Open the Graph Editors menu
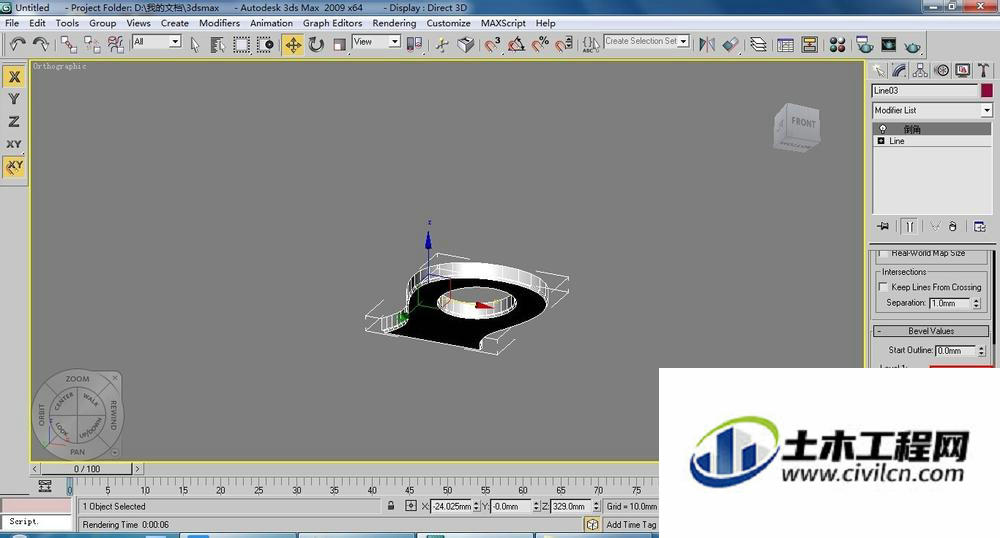Screen dimensions: 1000x538 coord(332,23)
